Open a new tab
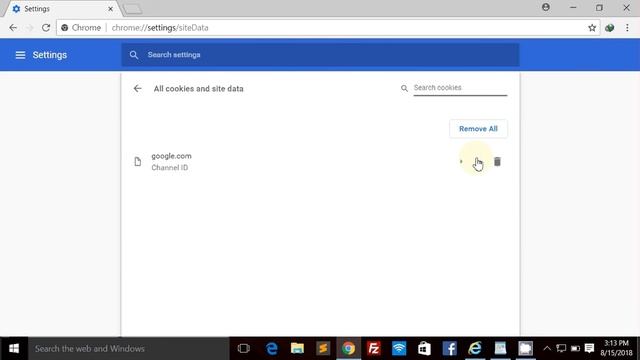This screenshot has height=360, width=640. click(x=132, y=9)
